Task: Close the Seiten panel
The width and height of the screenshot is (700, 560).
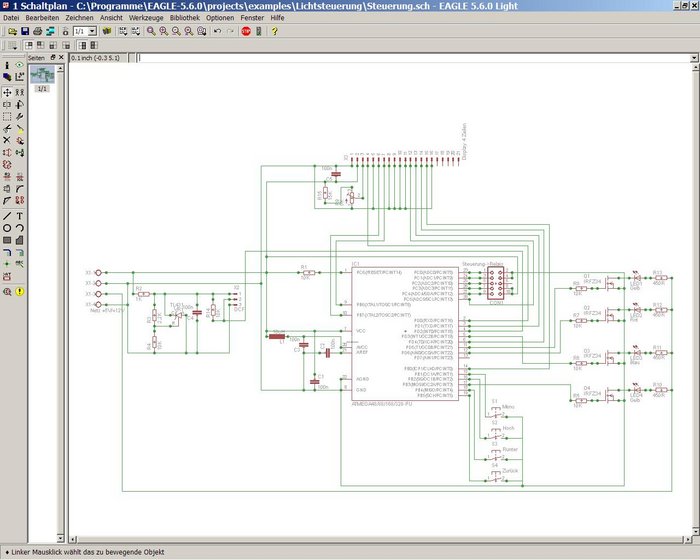Action: coord(62,58)
